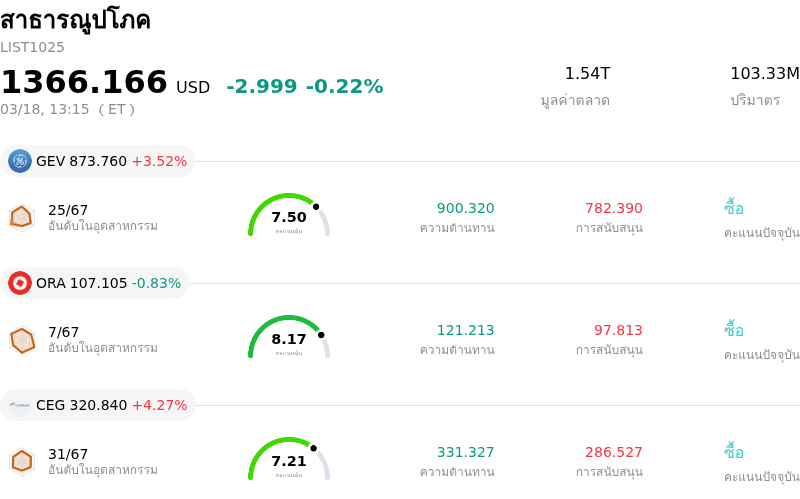Viewport: 800px width, 499px height.
Task: Click the CEG company logo icon
Action: click(20, 405)
